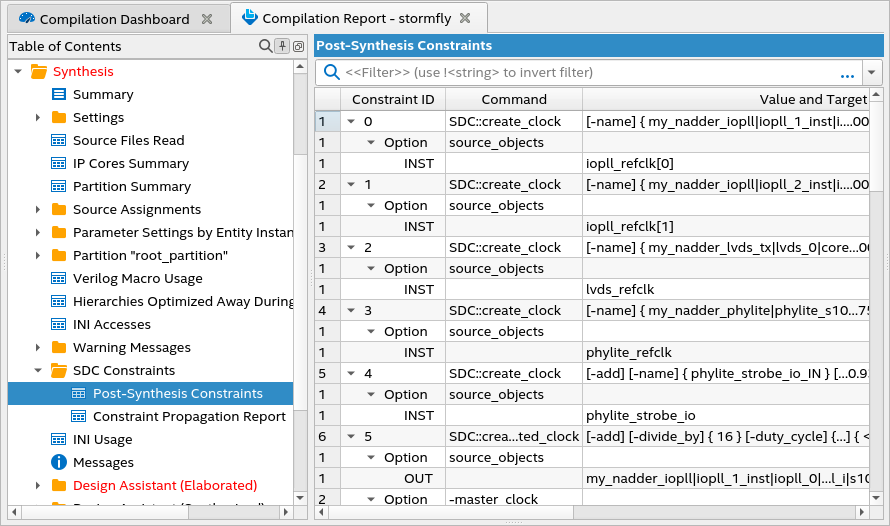
Task: Collapse constraint ID 0 row
Action: (x=351, y=122)
